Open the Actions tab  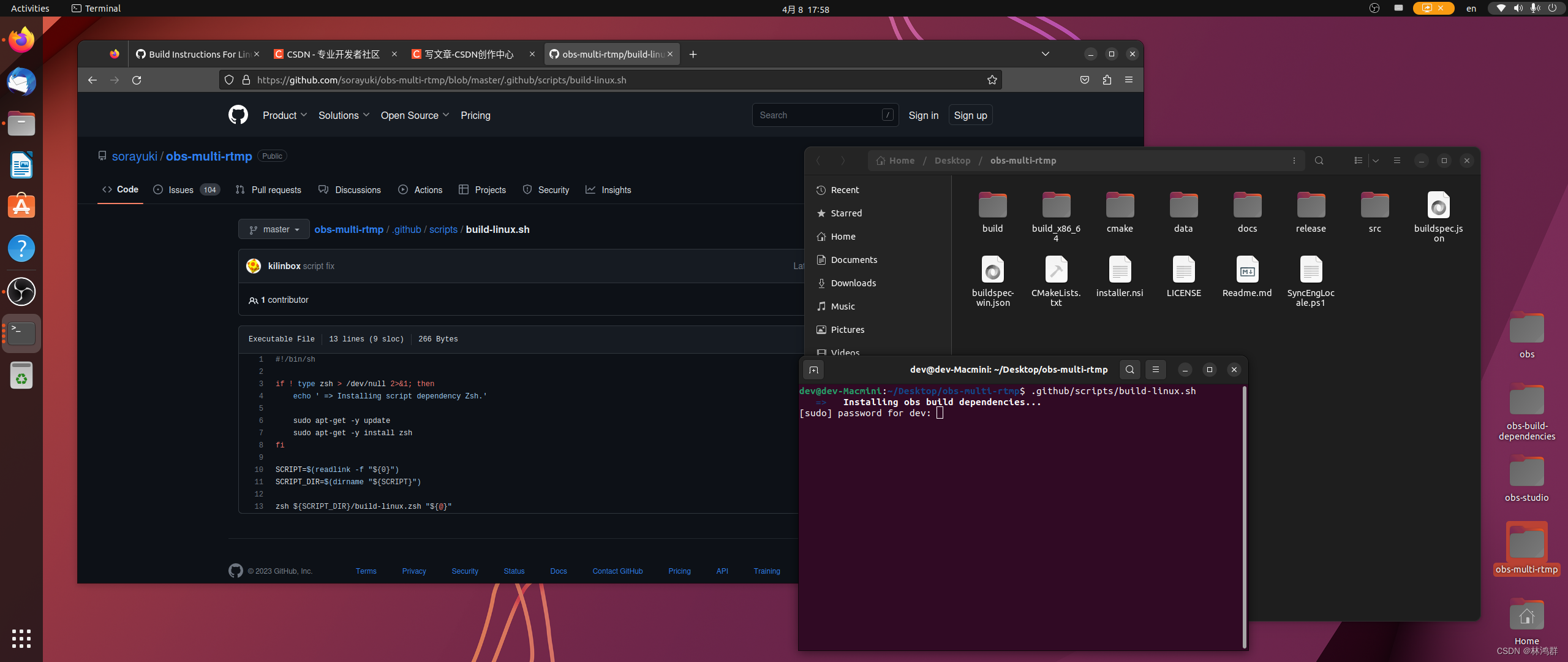pyautogui.click(x=420, y=190)
